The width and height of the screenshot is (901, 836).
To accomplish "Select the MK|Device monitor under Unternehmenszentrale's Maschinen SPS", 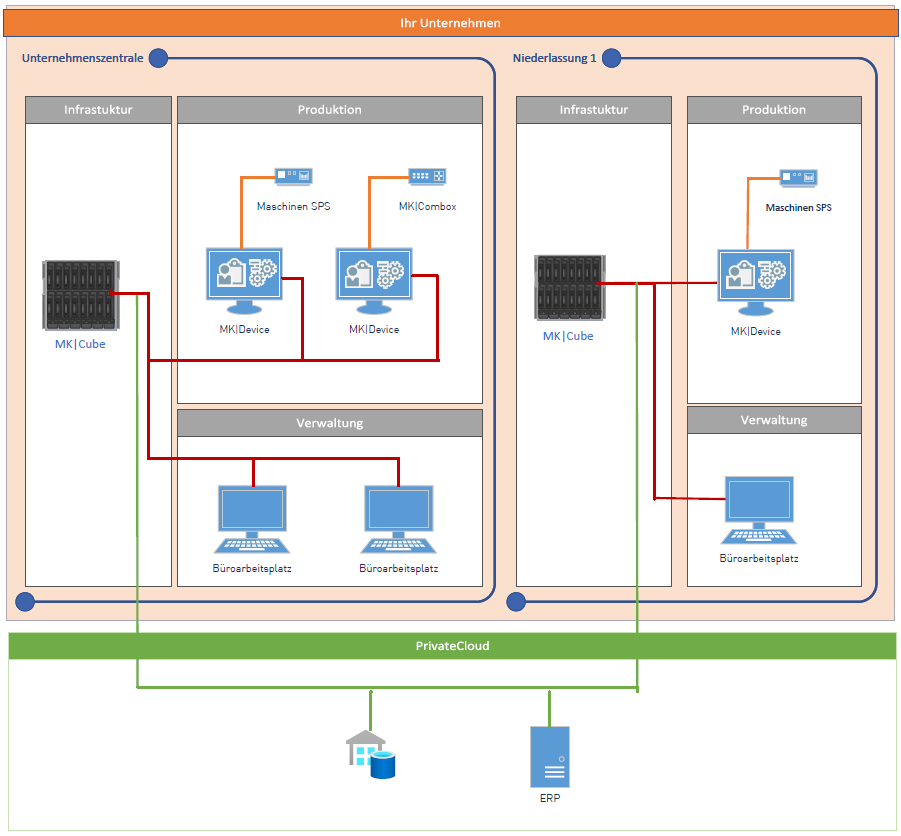I will click(244, 281).
